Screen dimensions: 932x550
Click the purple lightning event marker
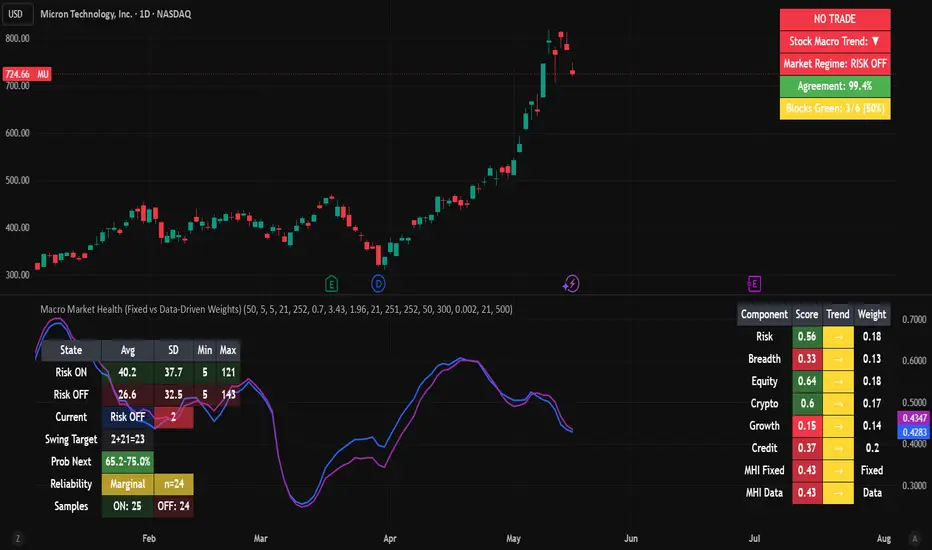tap(571, 284)
